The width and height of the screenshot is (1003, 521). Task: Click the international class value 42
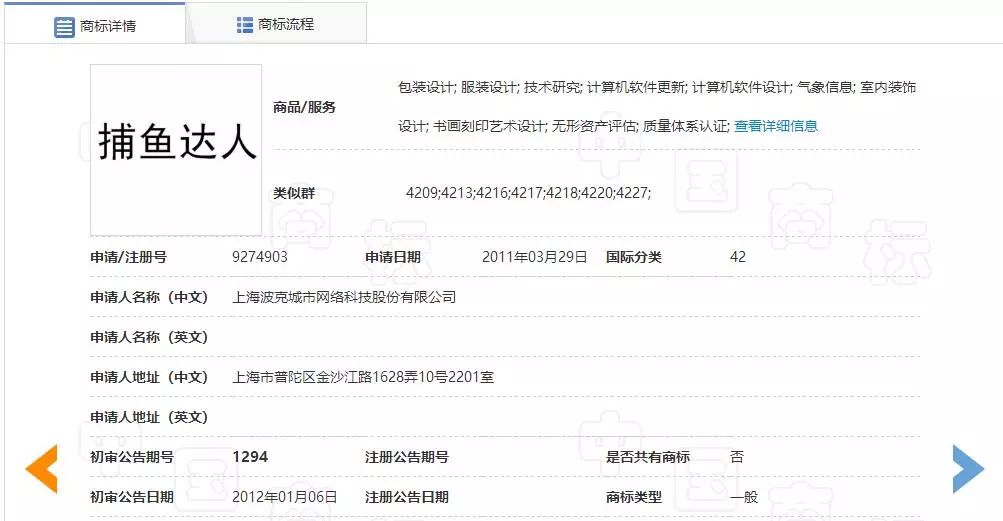click(738, 257)
